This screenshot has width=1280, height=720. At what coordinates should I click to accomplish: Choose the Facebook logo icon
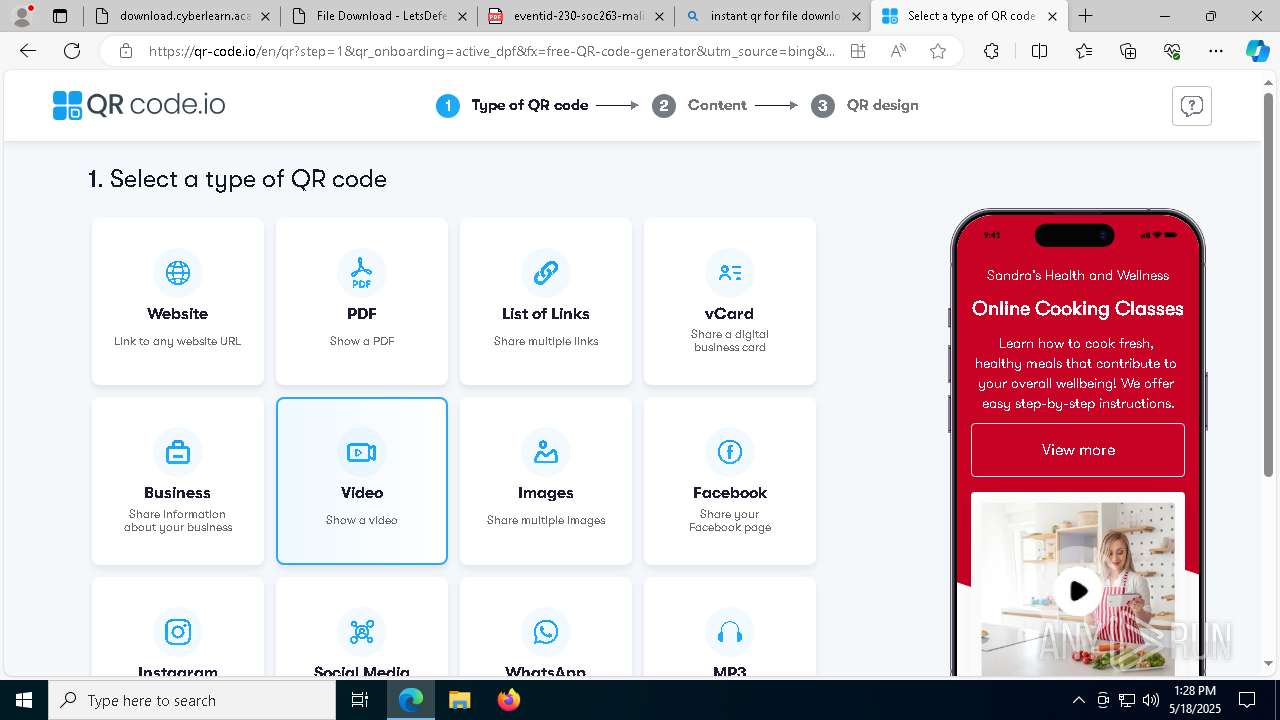[x=729, y=452]
